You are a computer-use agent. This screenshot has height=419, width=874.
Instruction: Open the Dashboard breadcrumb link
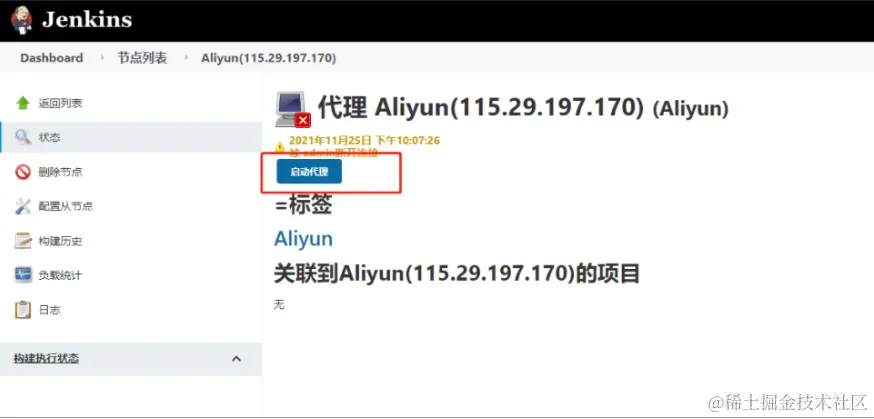click(52, 58)
